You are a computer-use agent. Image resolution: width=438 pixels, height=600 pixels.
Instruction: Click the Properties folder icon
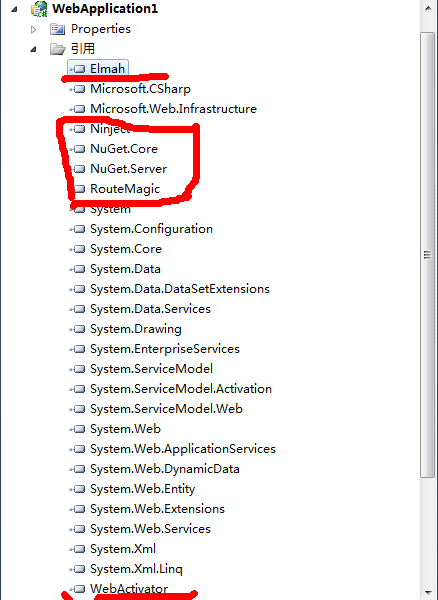tap(57, 29)
